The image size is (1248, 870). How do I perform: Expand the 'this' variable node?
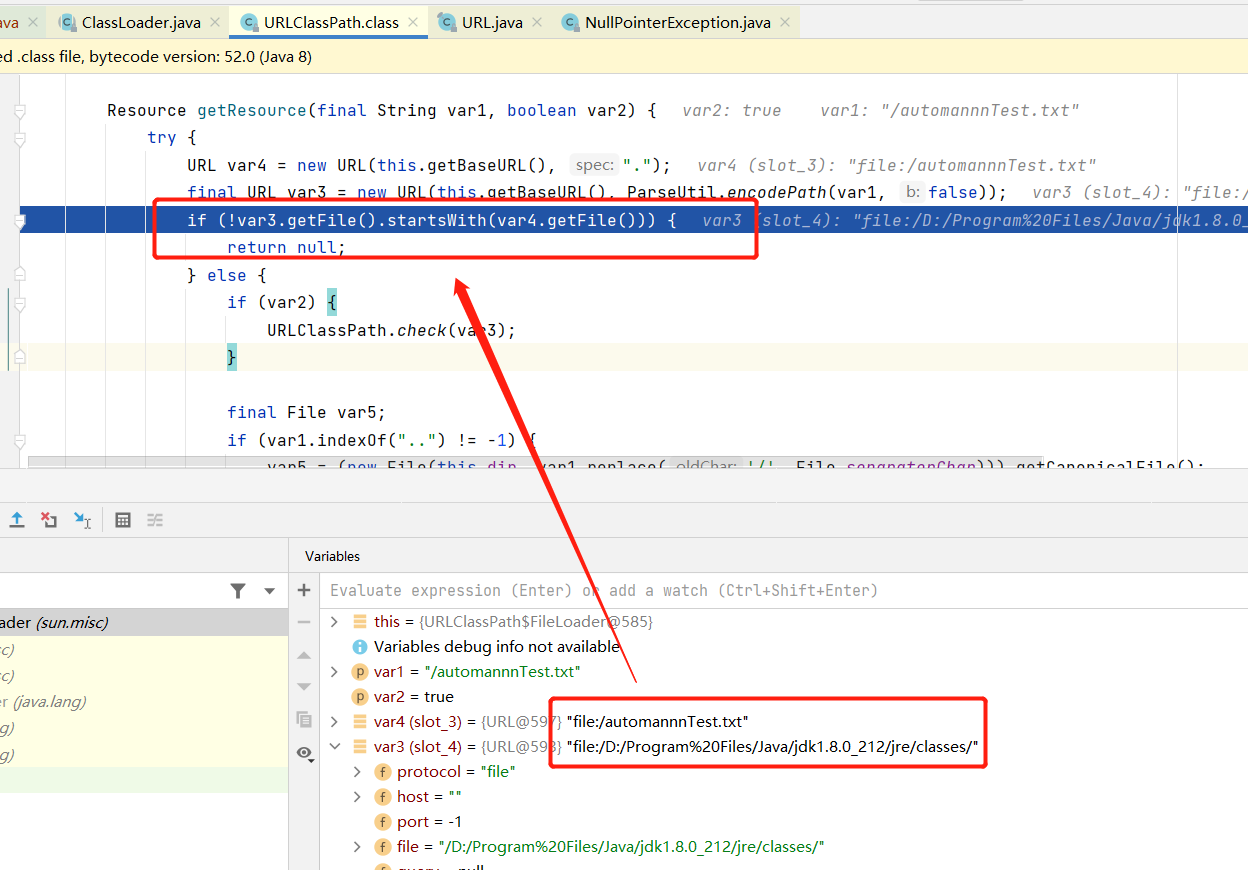point(334,622)
